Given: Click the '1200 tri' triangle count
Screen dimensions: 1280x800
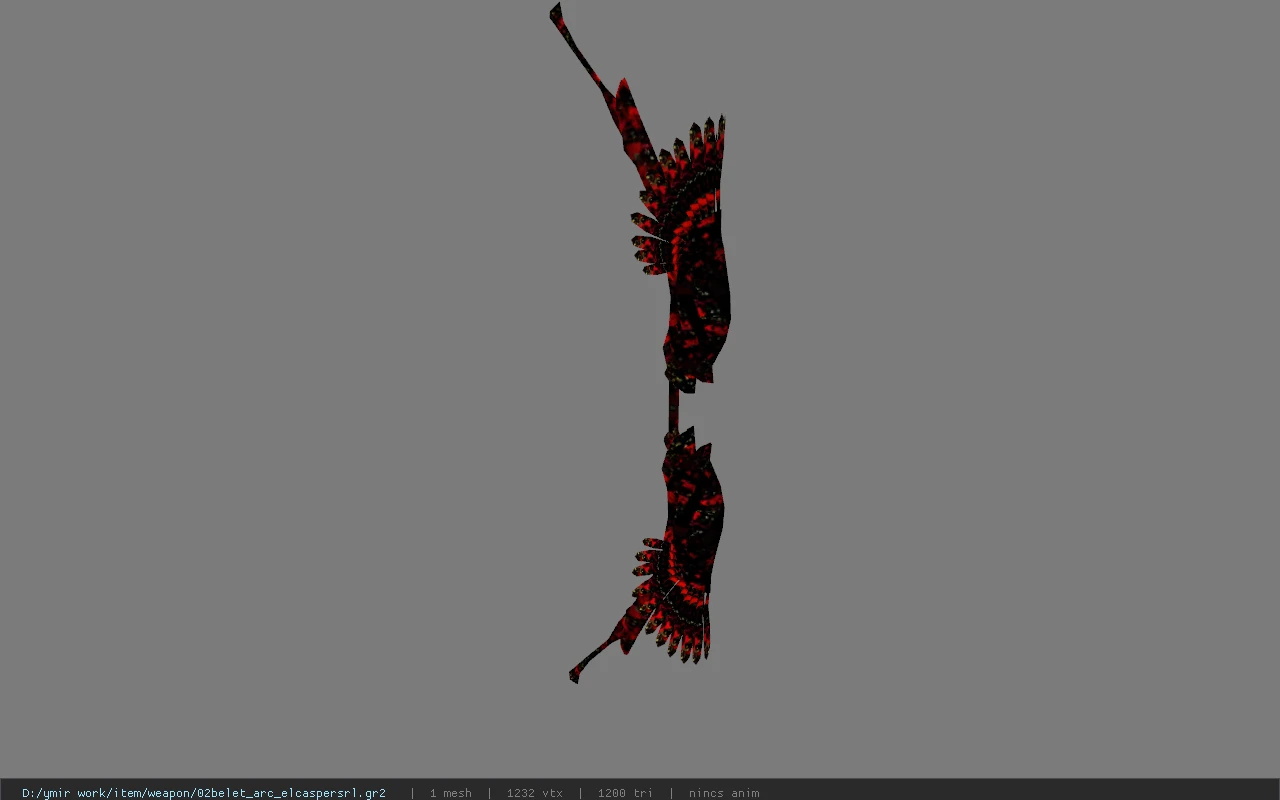Looking at the screenshot, I should (x=625, y=793).
